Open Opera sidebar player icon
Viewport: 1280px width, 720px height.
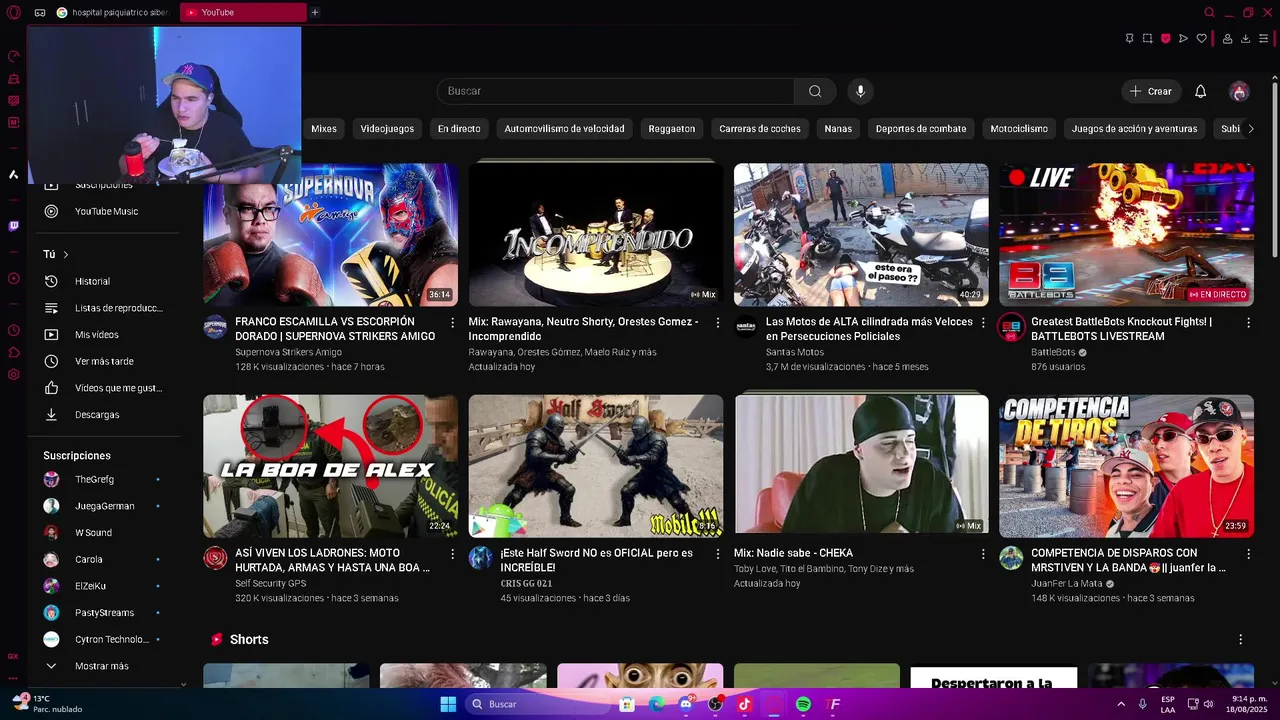pyautogui.click(x=13, y=278)
